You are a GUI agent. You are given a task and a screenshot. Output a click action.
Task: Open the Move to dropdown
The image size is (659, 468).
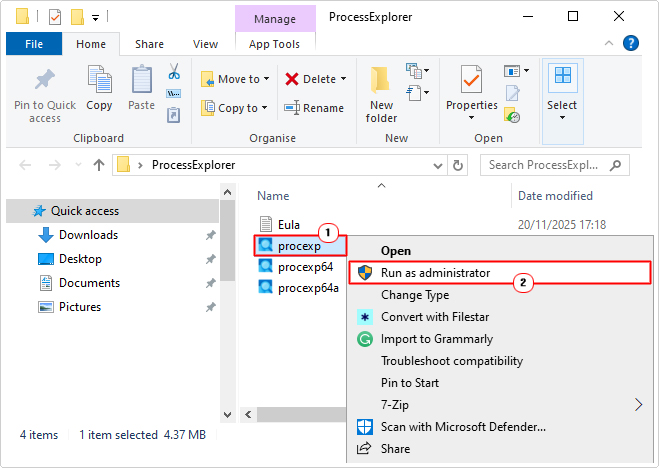click(x=235, y=79)
